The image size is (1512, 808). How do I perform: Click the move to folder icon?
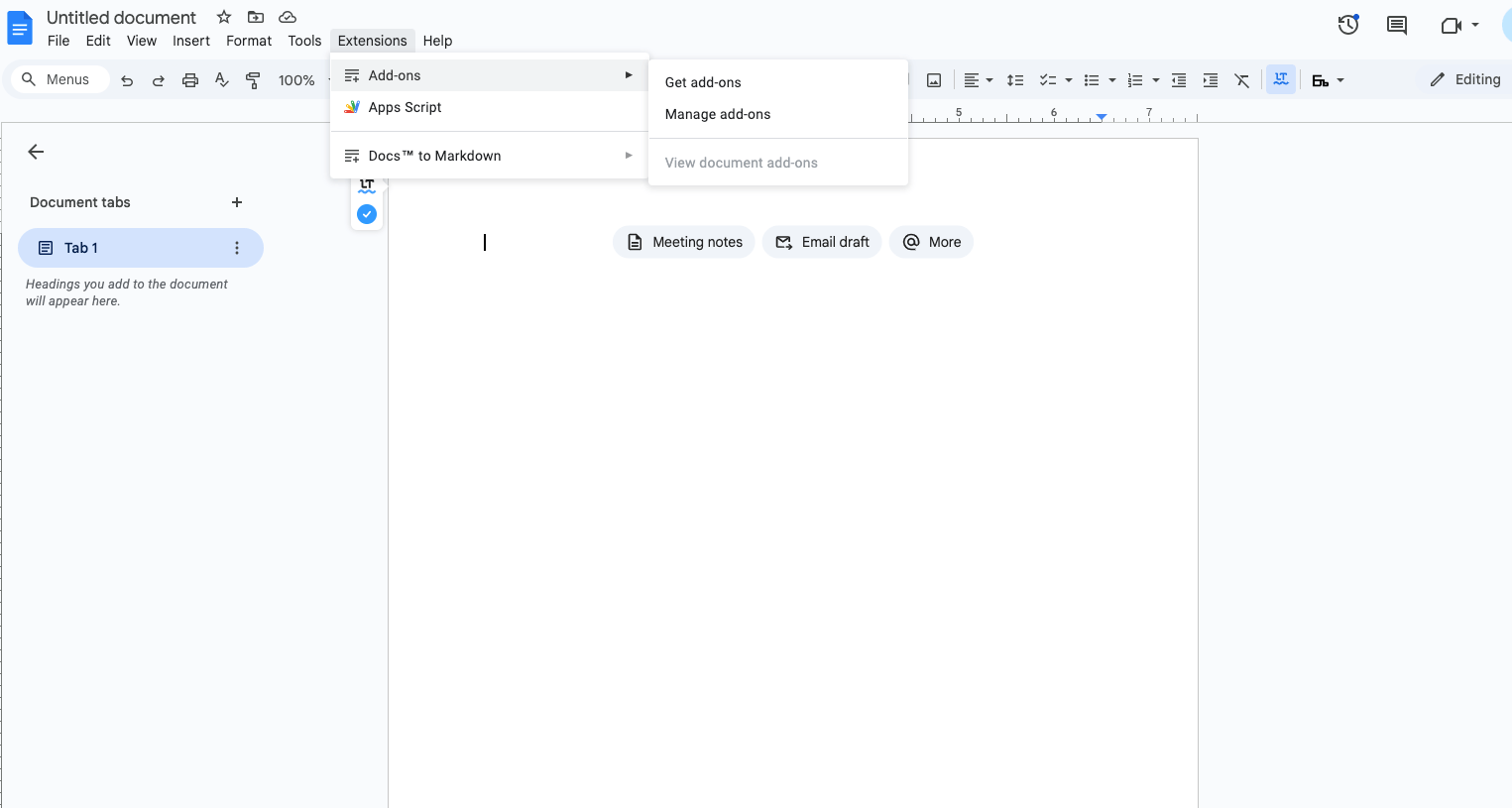coord(256,17)
